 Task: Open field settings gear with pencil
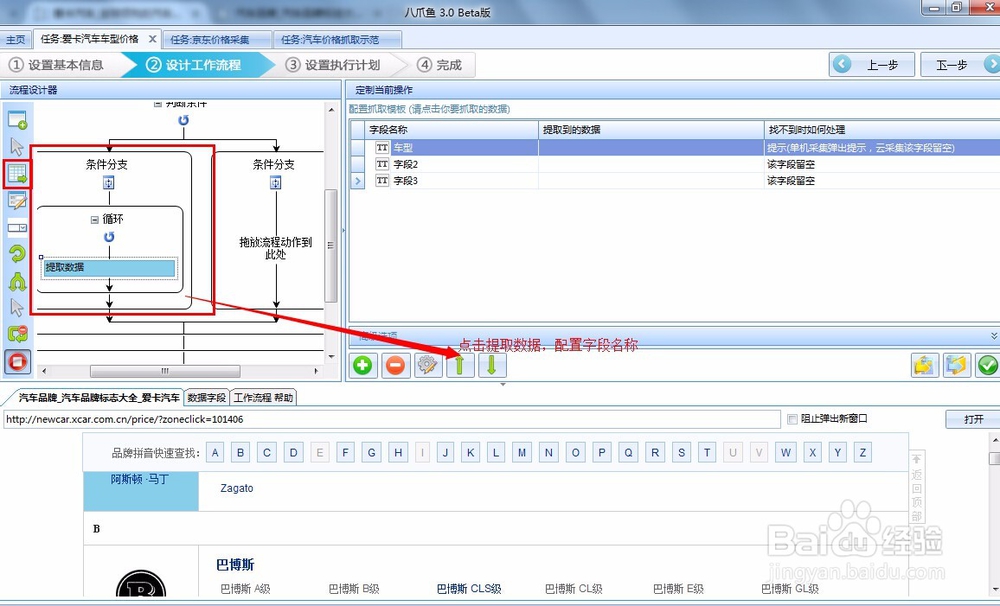427,366
